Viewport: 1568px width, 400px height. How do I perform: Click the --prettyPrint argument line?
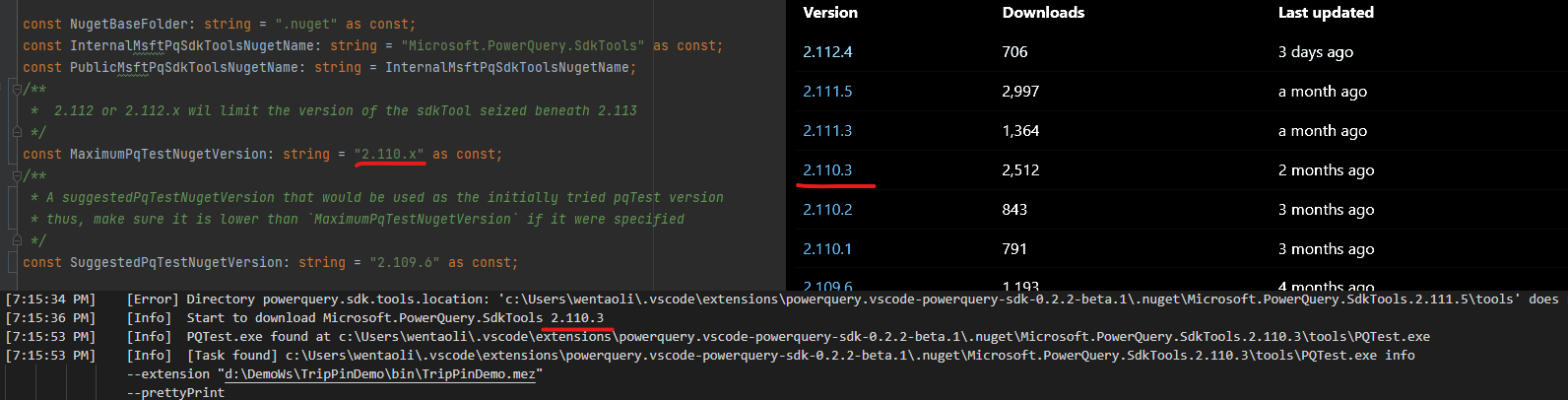click(x=175, y=393)
